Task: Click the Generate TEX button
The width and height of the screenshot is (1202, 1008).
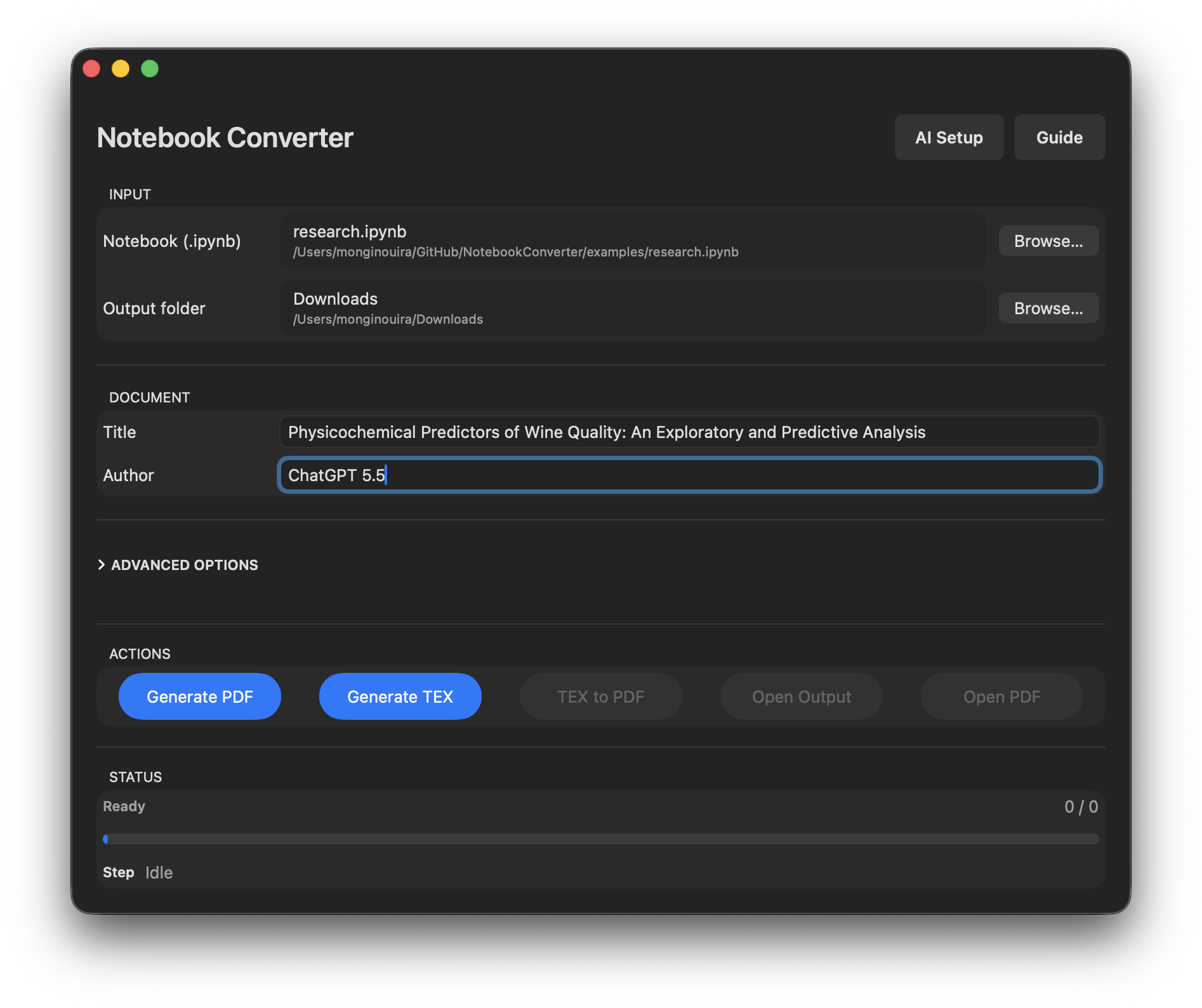Action: click(x=400, y=697)
